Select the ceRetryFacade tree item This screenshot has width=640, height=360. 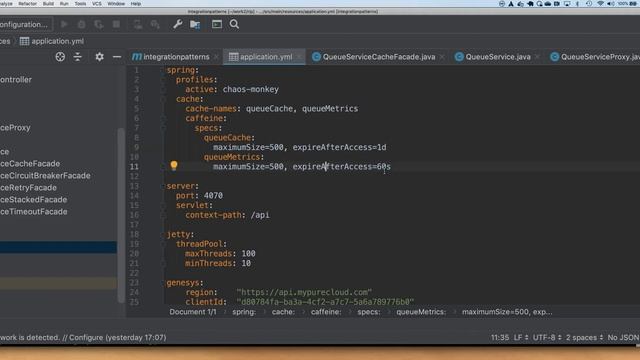coord(28,188)
